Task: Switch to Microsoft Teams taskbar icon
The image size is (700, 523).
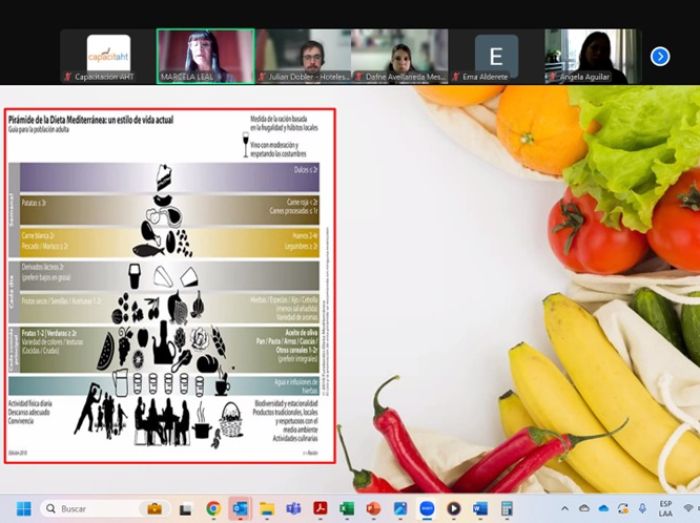Action: tap(294, 509)
